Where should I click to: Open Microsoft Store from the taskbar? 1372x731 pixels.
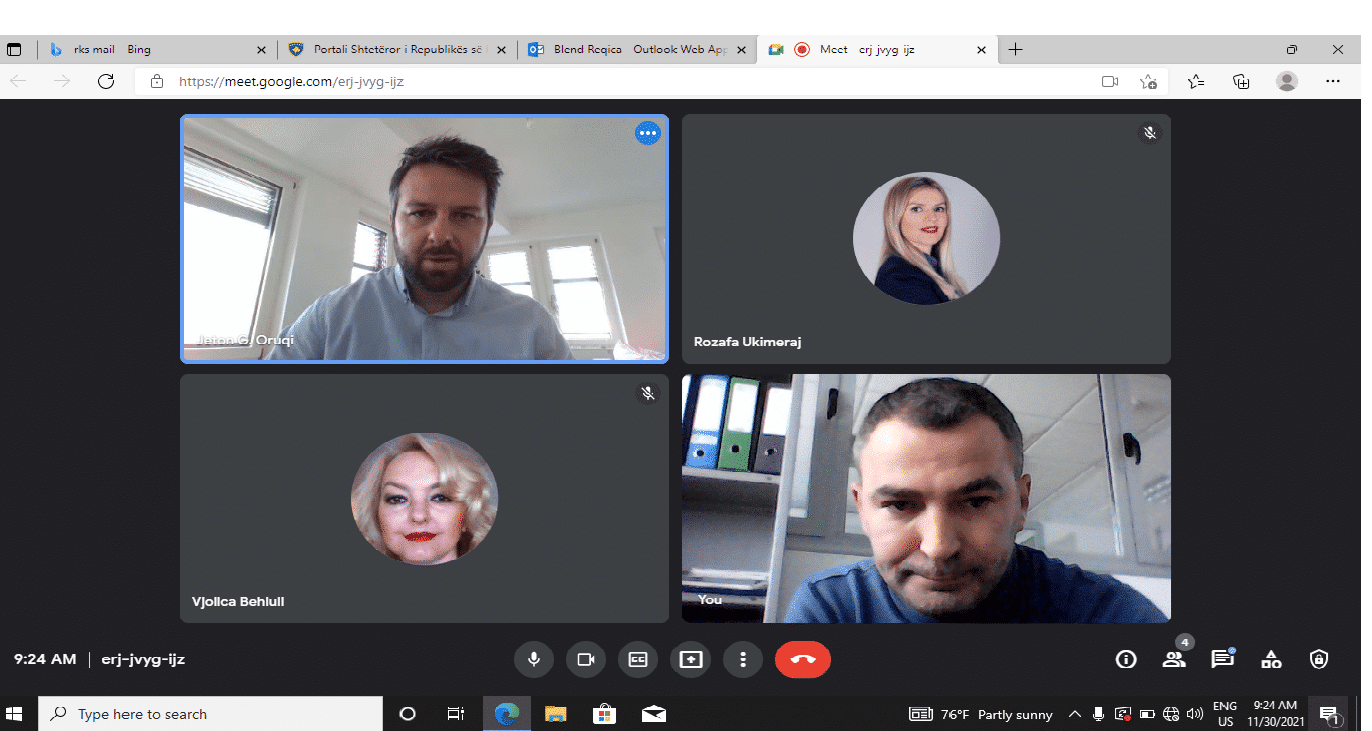point(604,714)
